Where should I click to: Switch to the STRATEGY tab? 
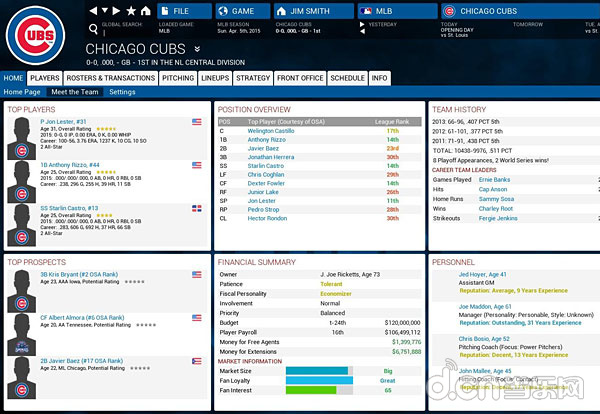pyautogui.click(x=253, y=78)
